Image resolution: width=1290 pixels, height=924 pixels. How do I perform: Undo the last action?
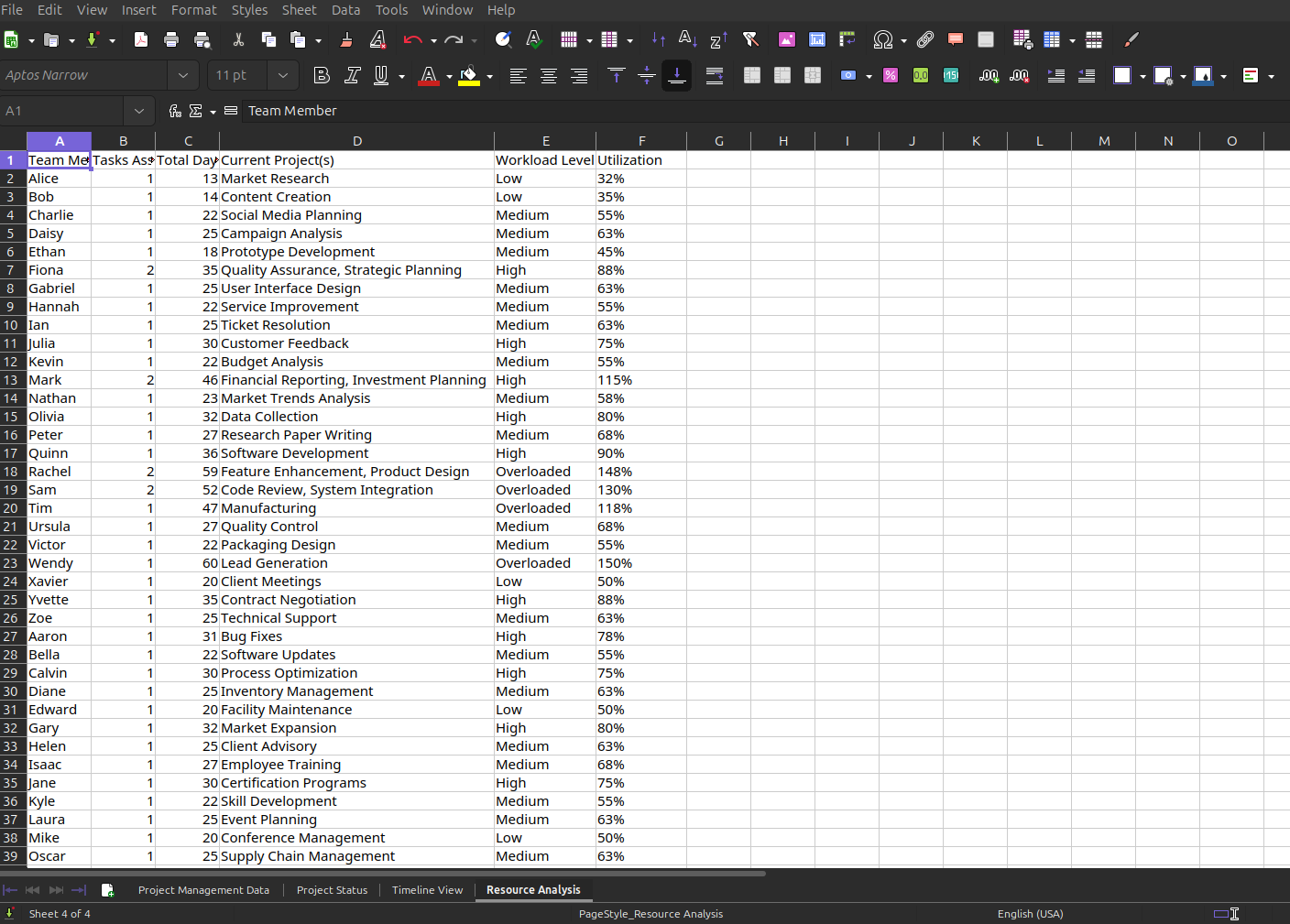coord(412,39)
